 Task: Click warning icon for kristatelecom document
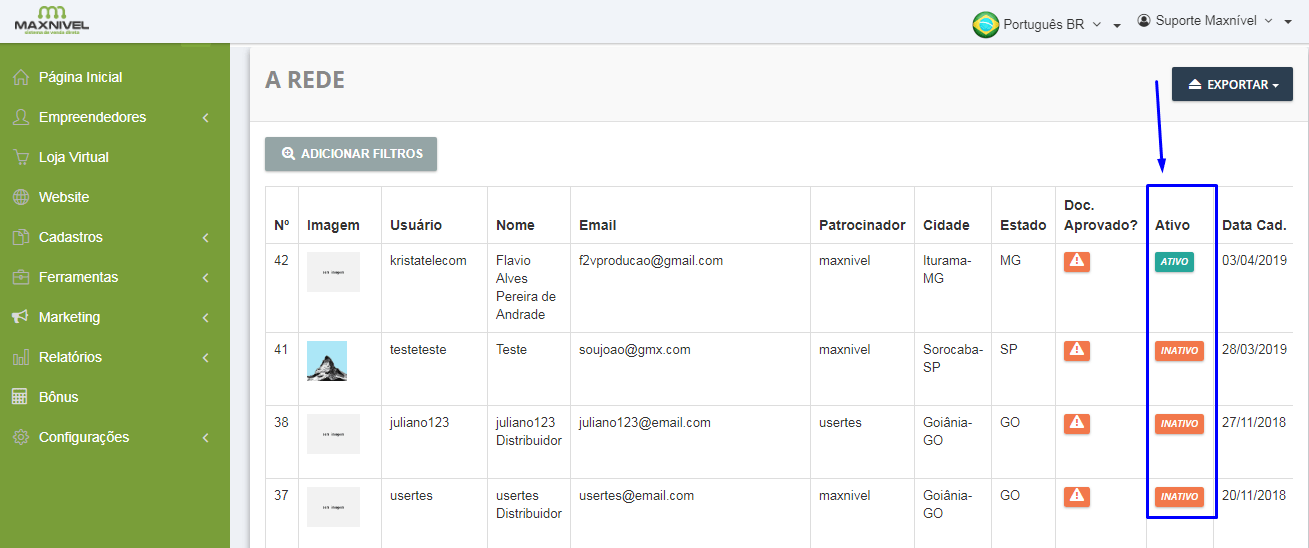pos(1076,262)
